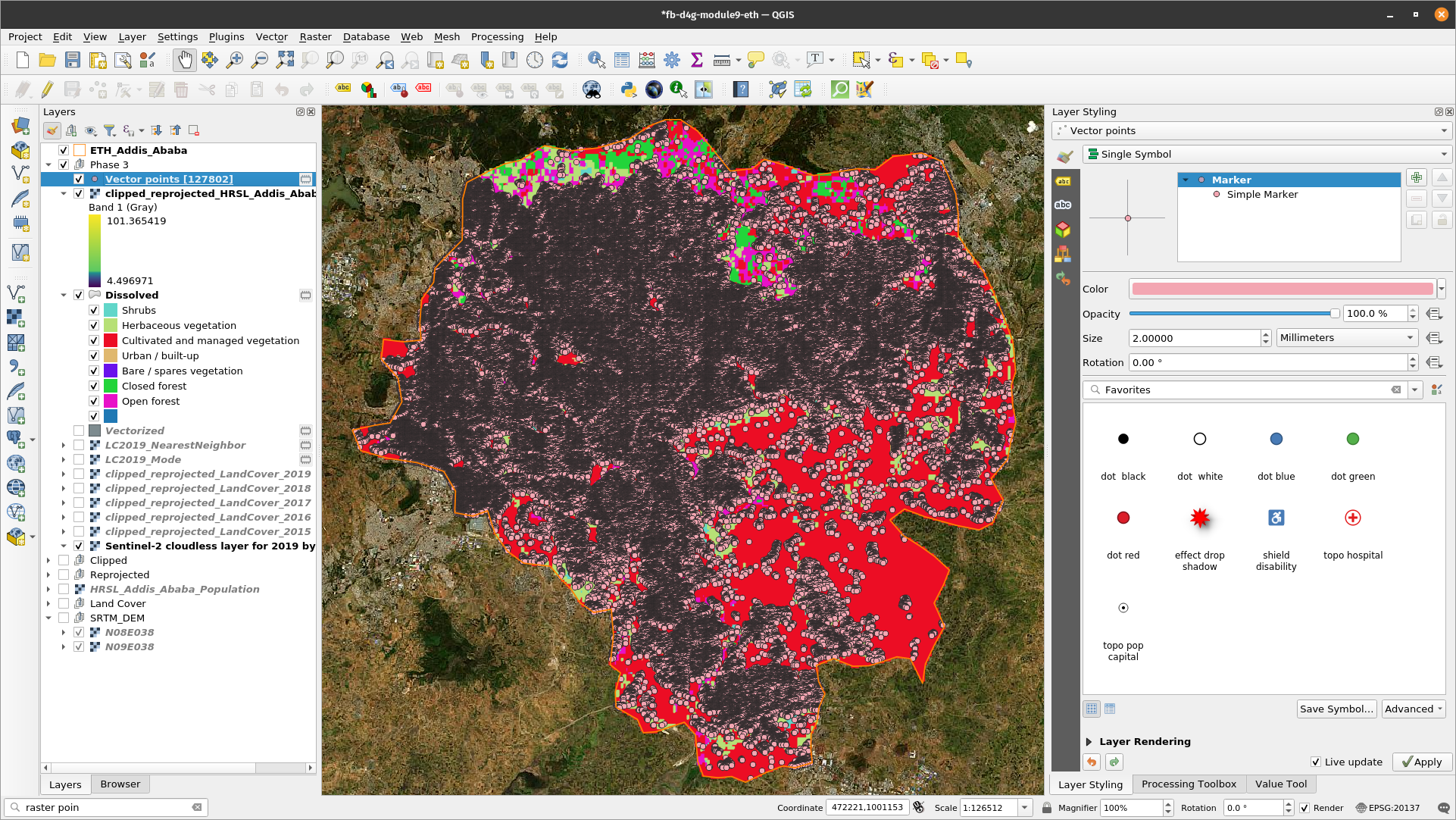Click the Processing menu item
The image size is (1456, 820).
pos(498,37)
